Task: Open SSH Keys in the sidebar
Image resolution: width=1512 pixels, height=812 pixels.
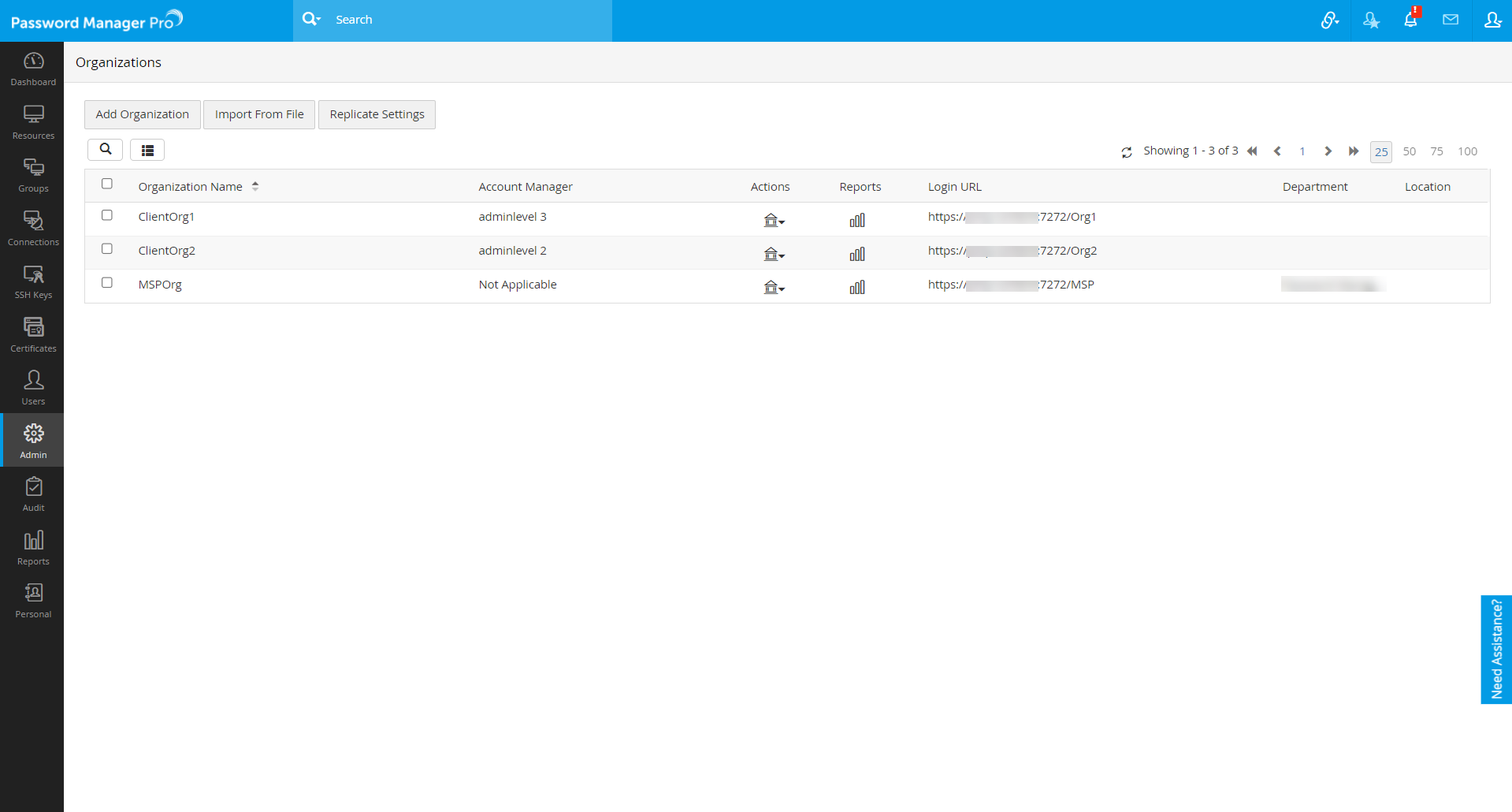Action: click(x=33, y=281)
